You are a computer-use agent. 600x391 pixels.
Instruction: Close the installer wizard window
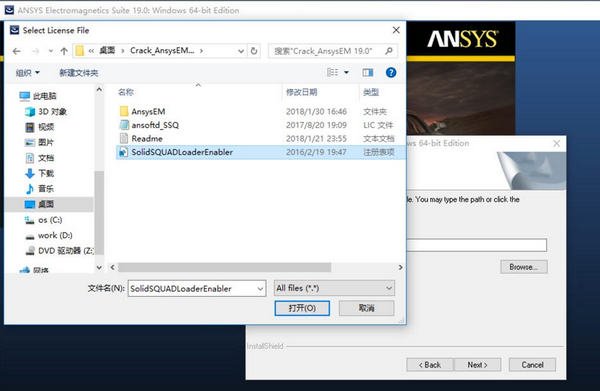tap(557, 143)
